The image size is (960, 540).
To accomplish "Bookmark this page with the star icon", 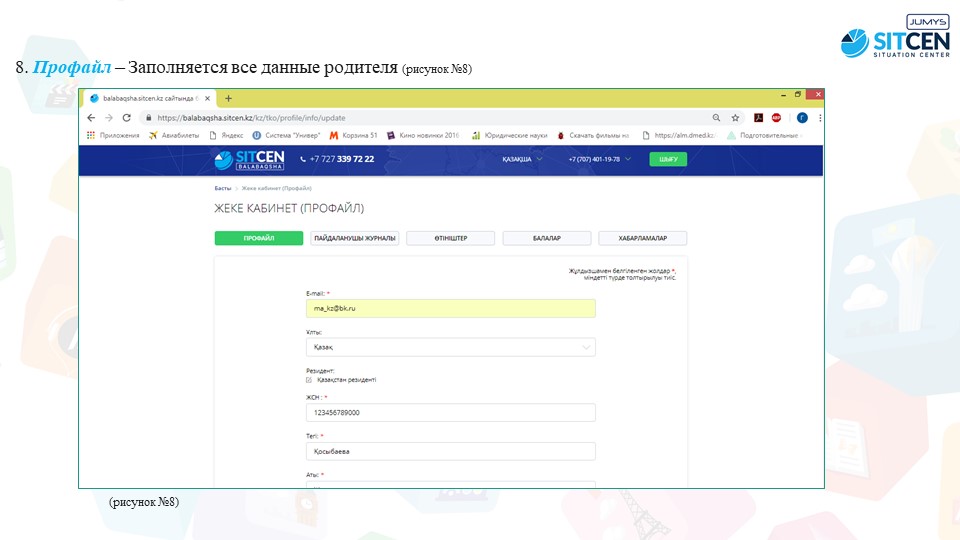I will point(735,117).
